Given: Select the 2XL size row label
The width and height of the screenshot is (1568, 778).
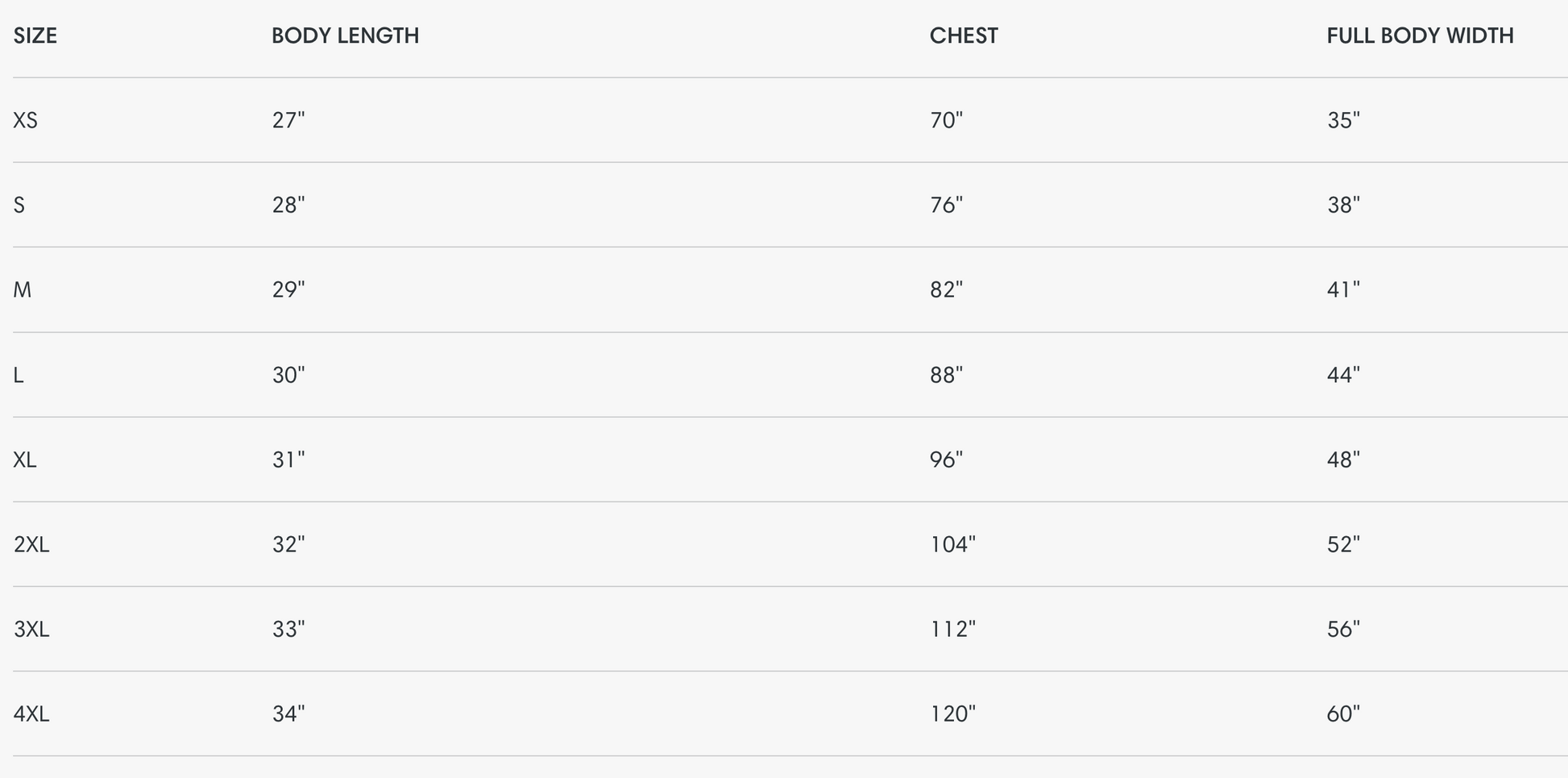Looking at the screenshot, I should pyautogui.click(x=31, y=545).
